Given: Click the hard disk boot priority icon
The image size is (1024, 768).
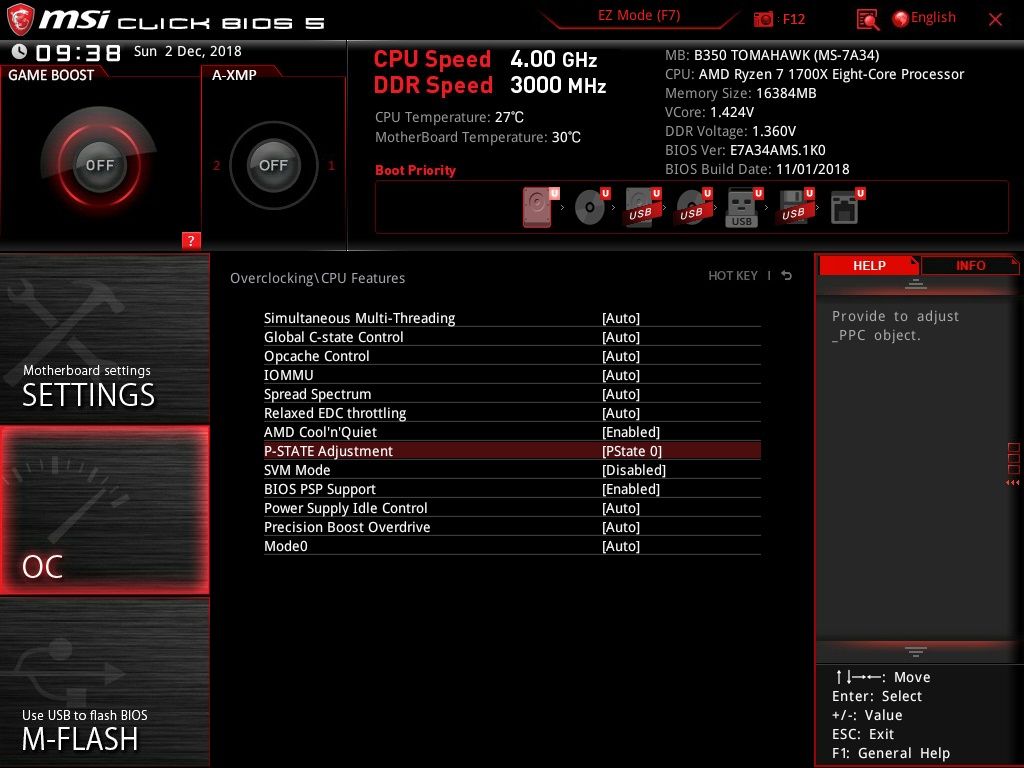Looking at the screenshot, I should point(539,207).
